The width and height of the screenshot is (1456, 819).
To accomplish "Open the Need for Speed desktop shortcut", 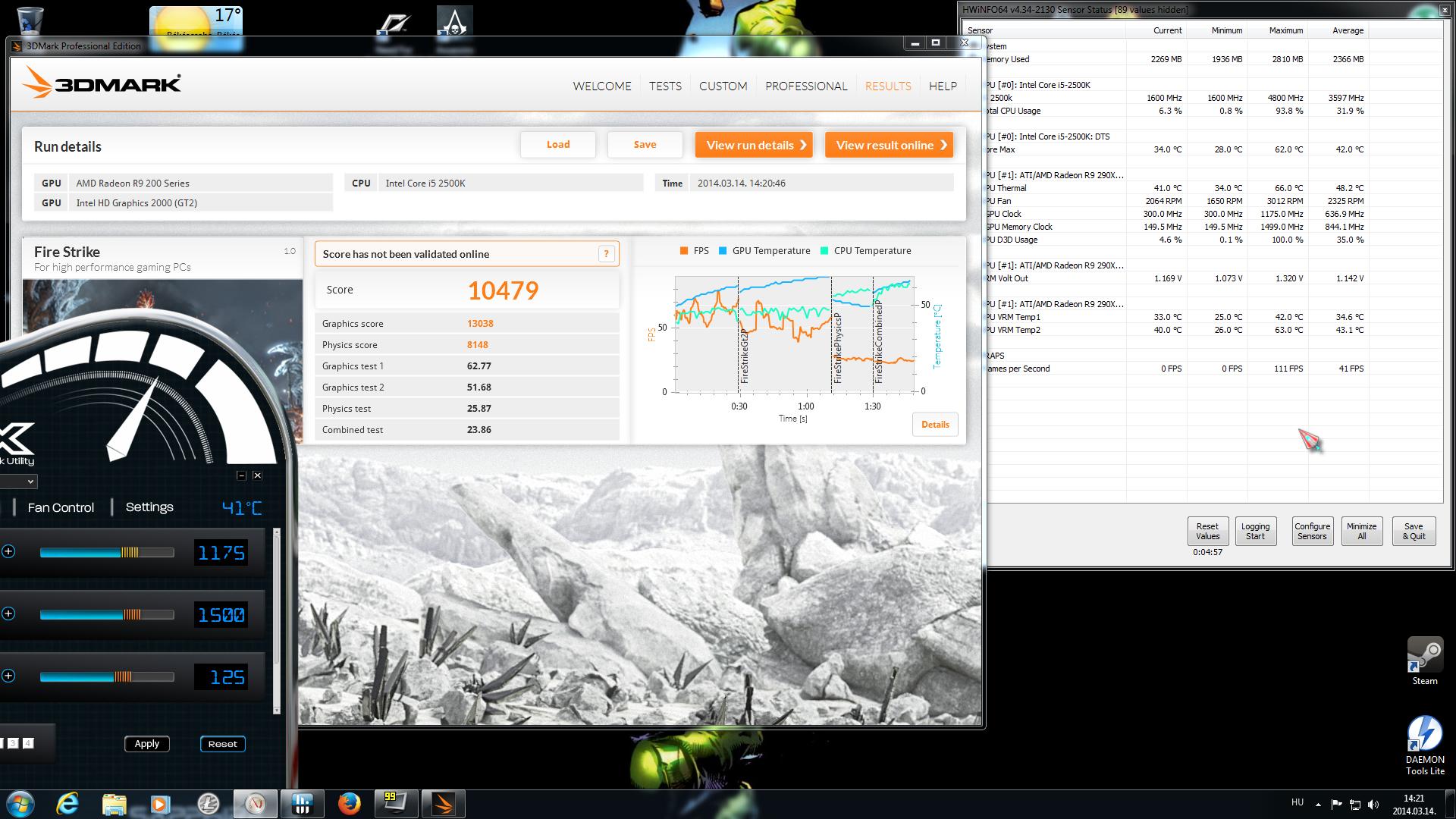I will coord(394,30).
